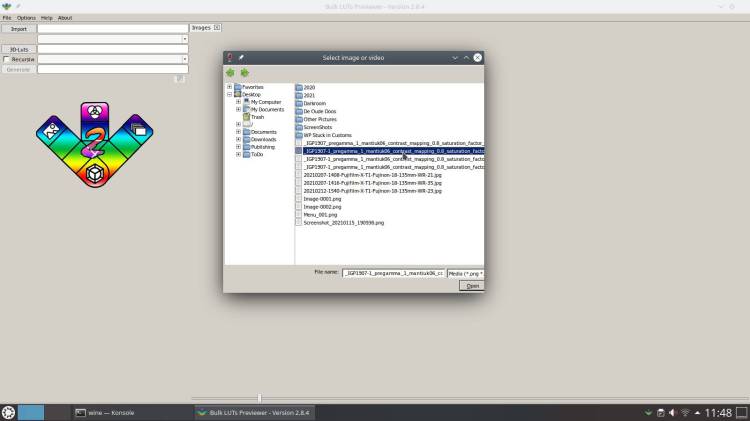Screen dimensions: 750x421
Task: Click the text field next to 3D-Luts
Action: pos(113,49)
